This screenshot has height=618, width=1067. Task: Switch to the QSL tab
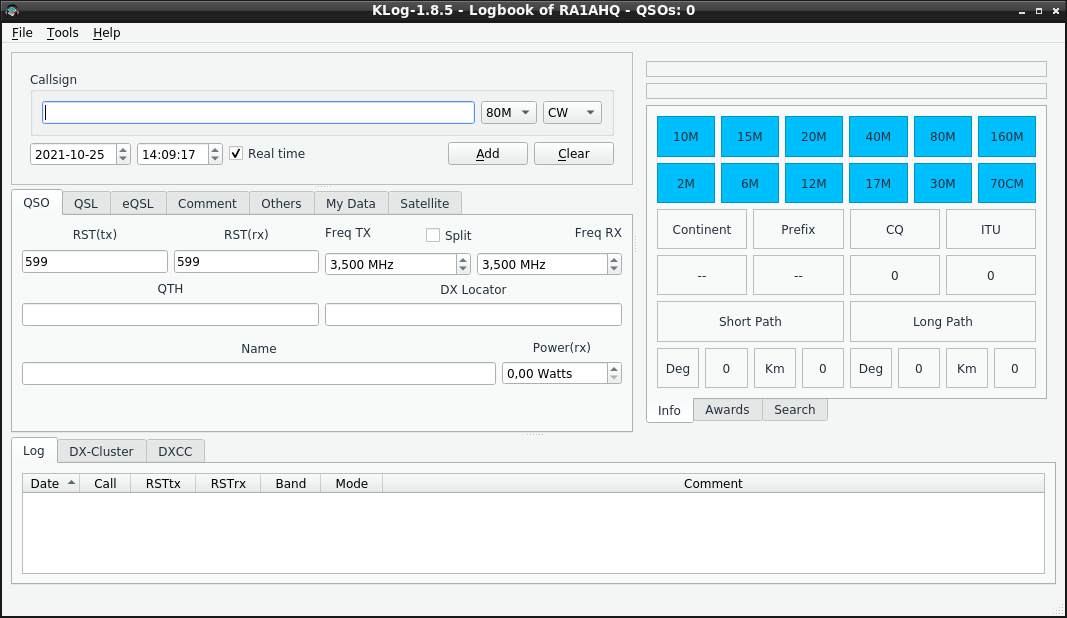click(86, 204)
